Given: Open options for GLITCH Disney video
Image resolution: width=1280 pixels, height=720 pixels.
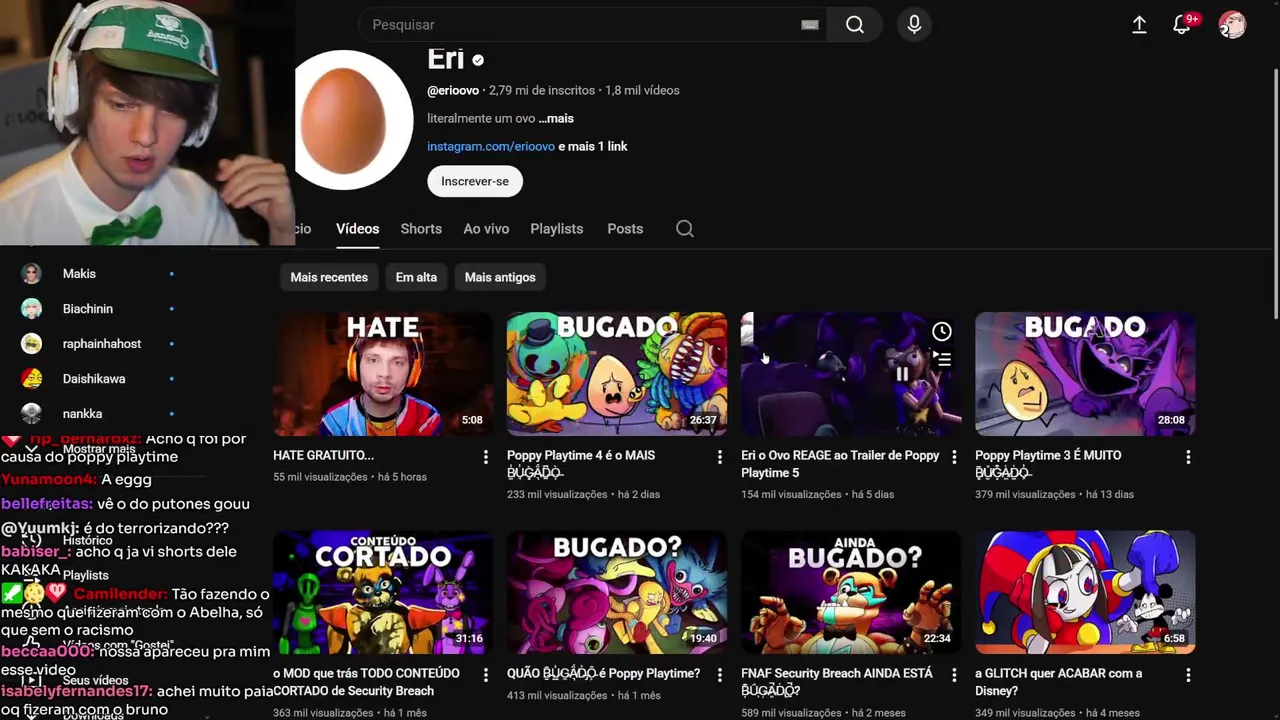Looking at the screenshot, I should 1188,675.
